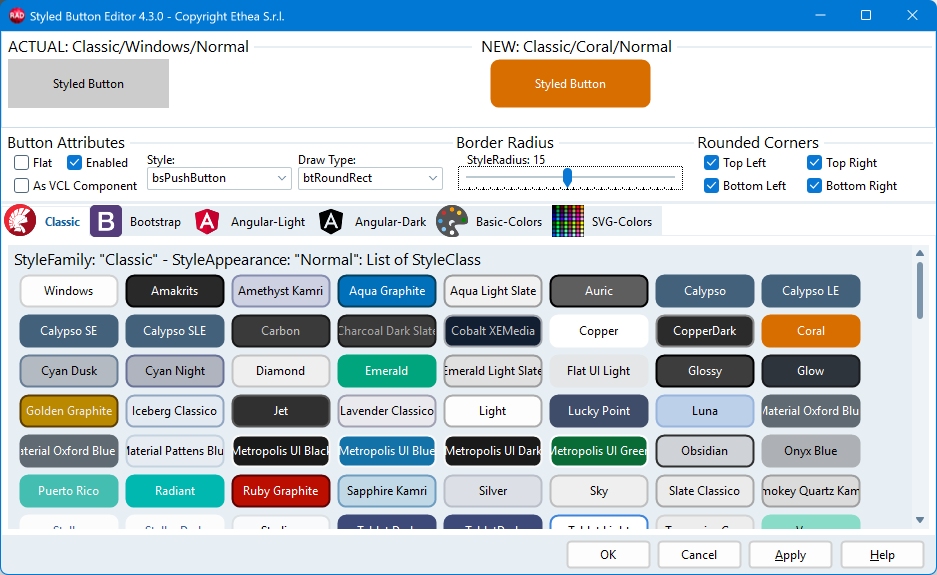Viewport: 937px width, 575px height.
Task: Select the Coral style class
Action: click(x=810, y=331)
